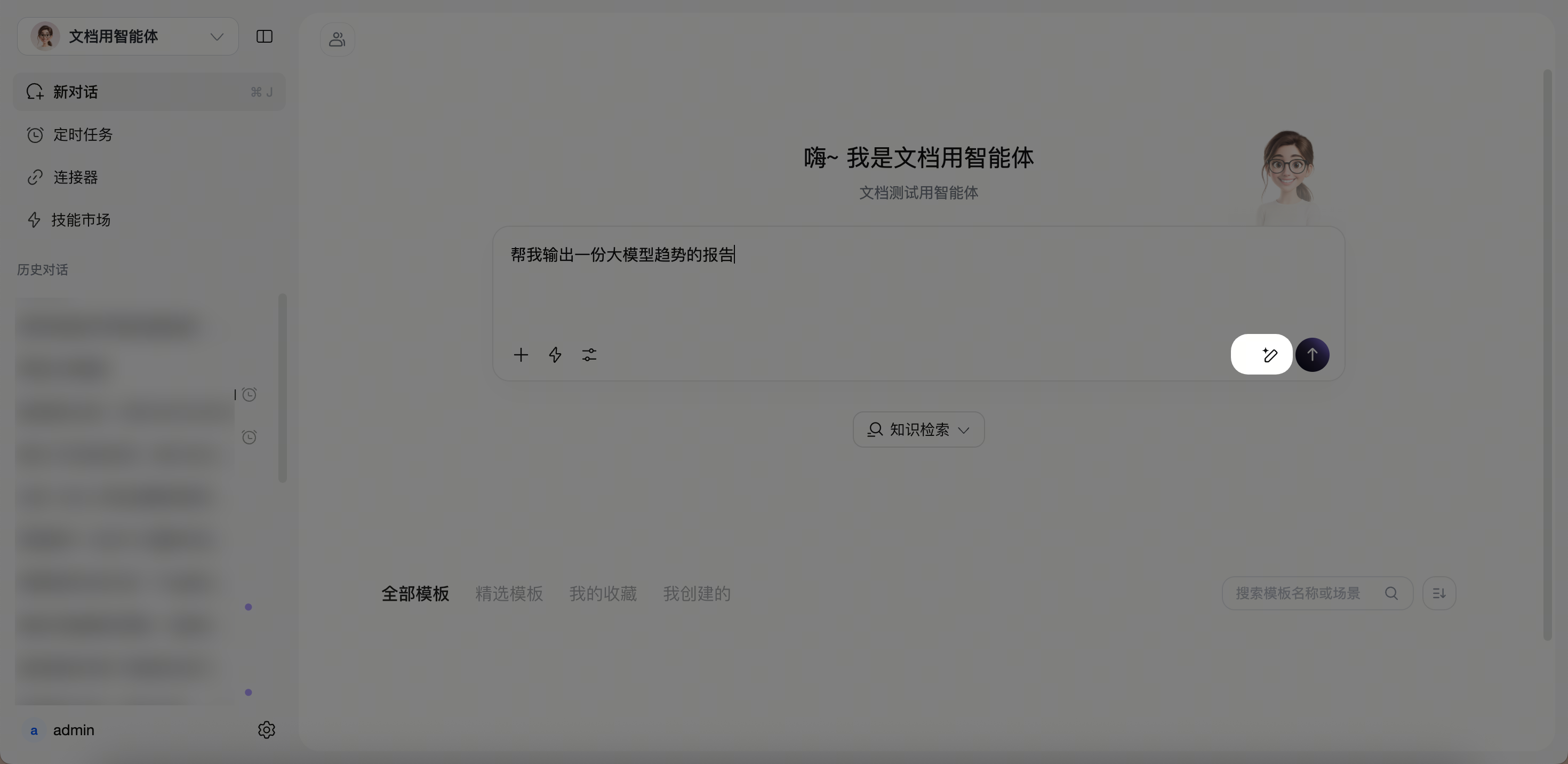Click the 搜索模板名称或场景 search field
Screen dimensions: 1568x764
(x=1317, y=594)
